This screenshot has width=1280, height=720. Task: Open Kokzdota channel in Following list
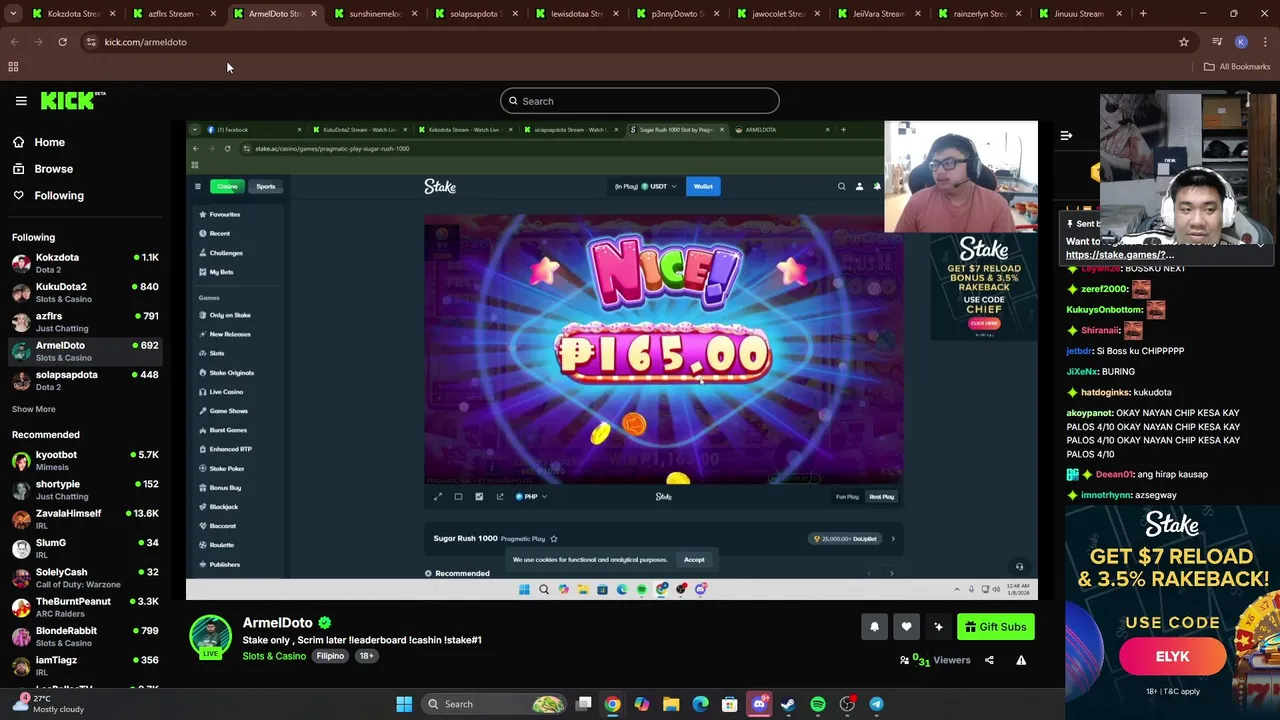[x=85, y=263]
